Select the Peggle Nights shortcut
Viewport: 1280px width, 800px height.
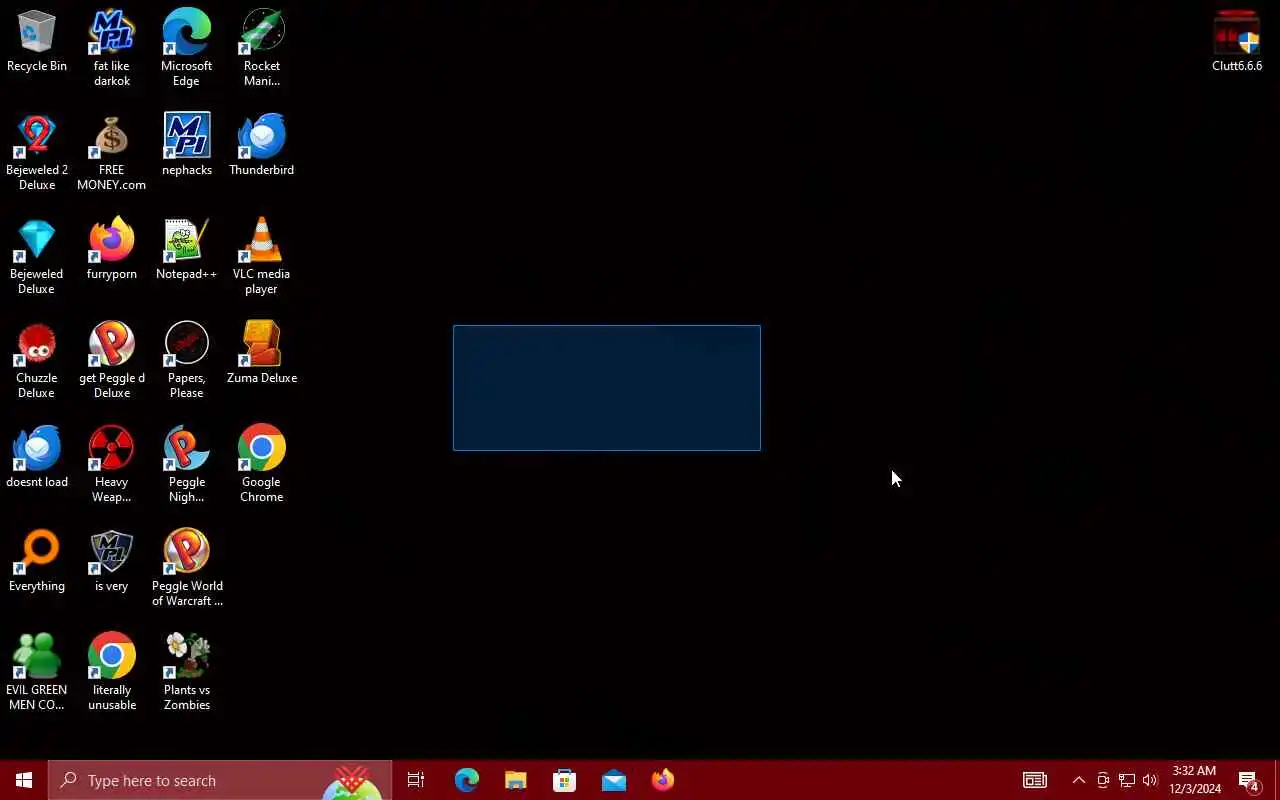pos(187,464)
